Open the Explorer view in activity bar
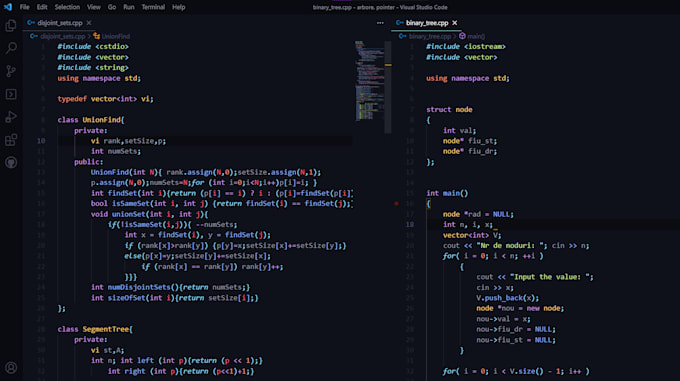The height and width of the screenshot is (381, 680). pos(11,26)
